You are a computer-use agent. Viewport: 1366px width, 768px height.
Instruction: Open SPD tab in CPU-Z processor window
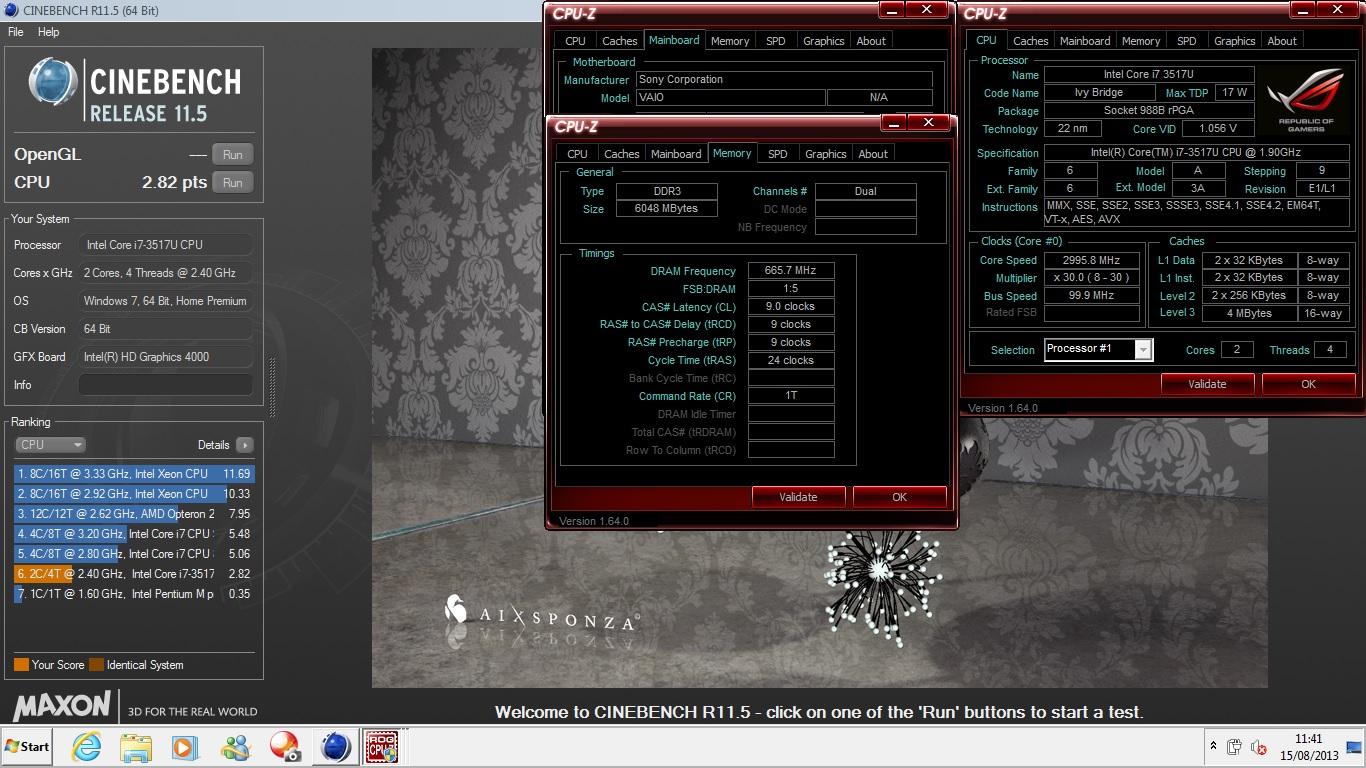coord(1187,41)
